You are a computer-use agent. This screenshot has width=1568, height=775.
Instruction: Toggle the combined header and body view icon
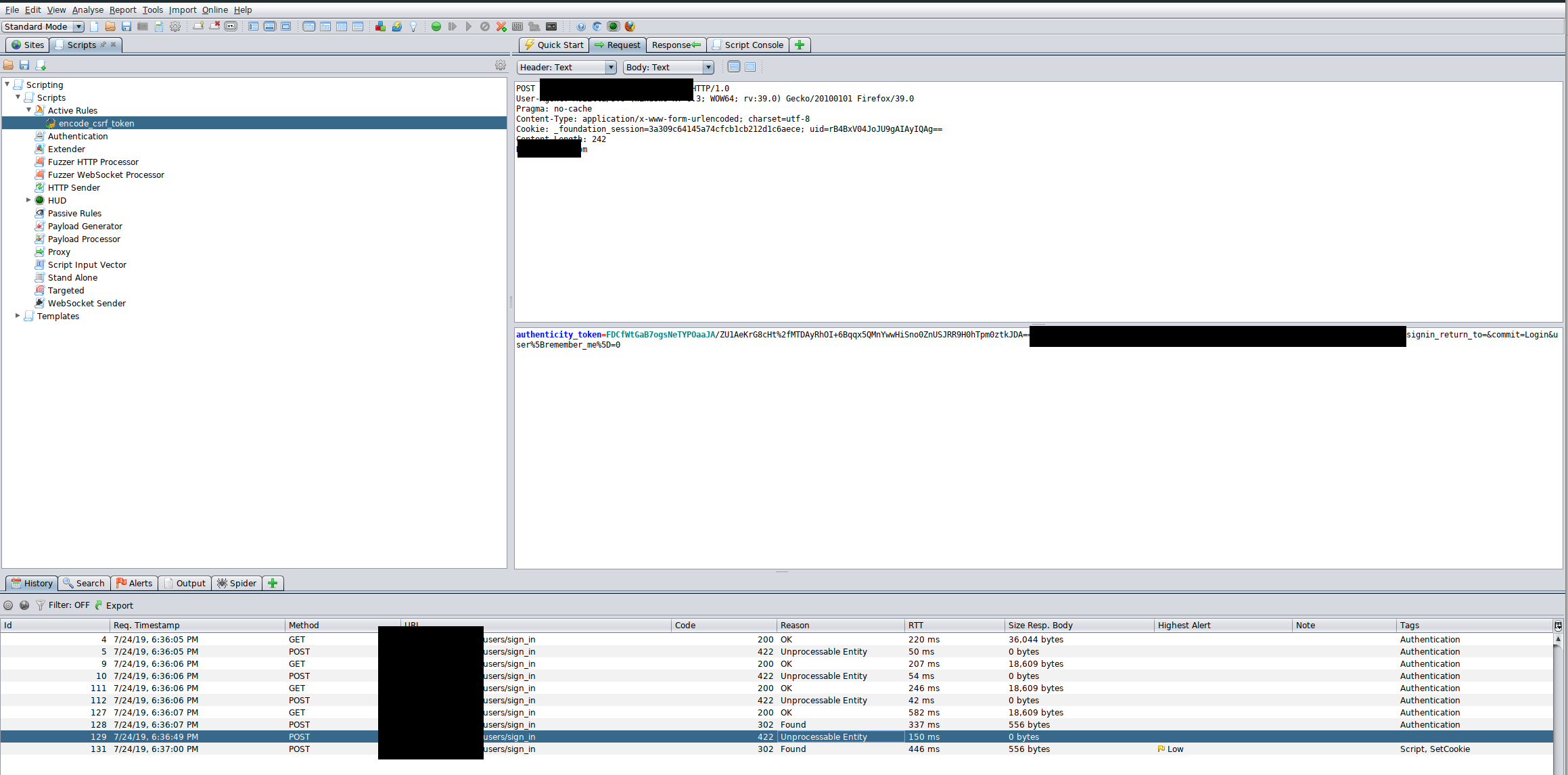pos(750,67)
